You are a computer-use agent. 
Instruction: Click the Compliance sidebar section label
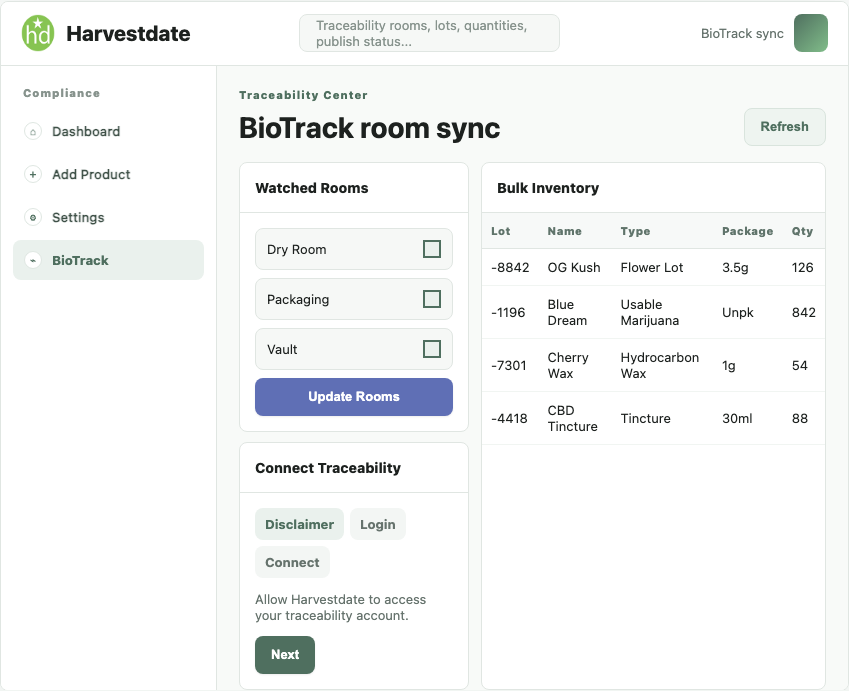coord(61,93)
